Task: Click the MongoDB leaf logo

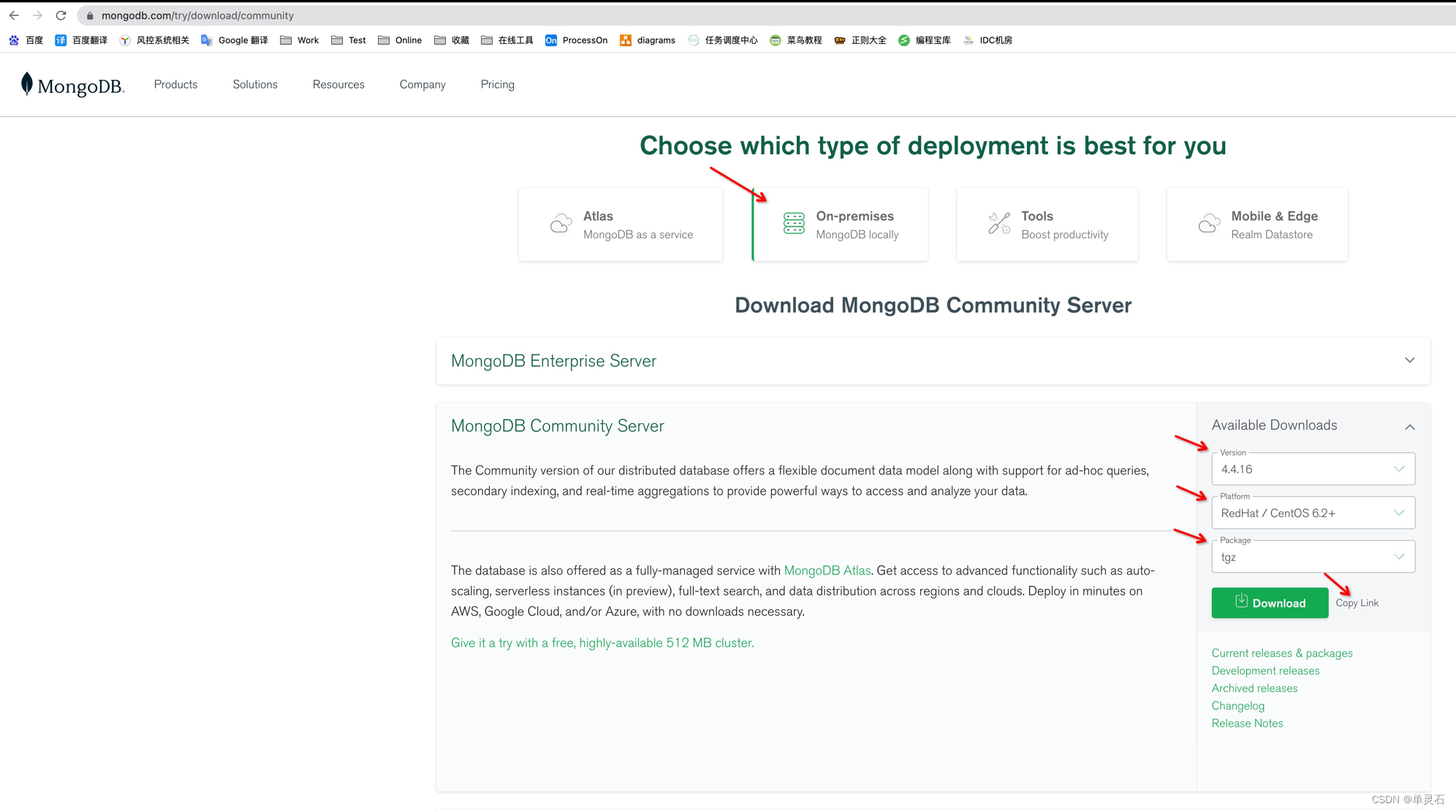Action: pyautogui.click(x=27, y=84)
